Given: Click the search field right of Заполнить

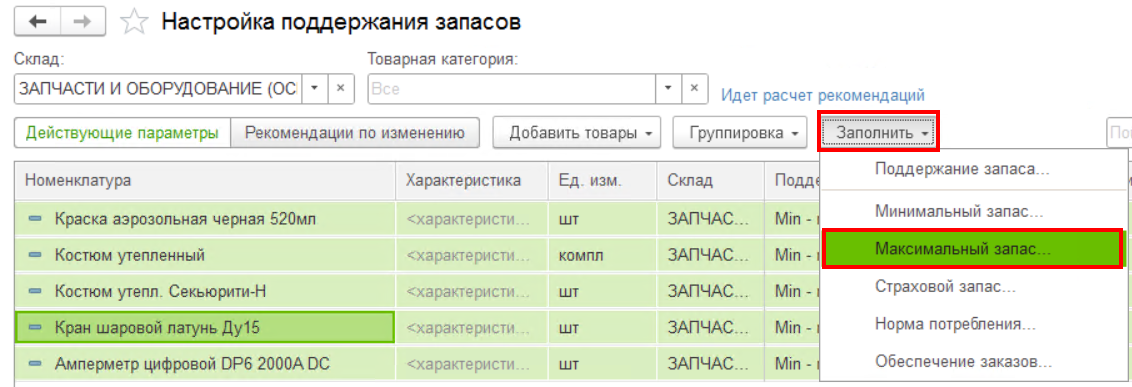Looking at the screenshot, I should click(x=1119, y=133).
